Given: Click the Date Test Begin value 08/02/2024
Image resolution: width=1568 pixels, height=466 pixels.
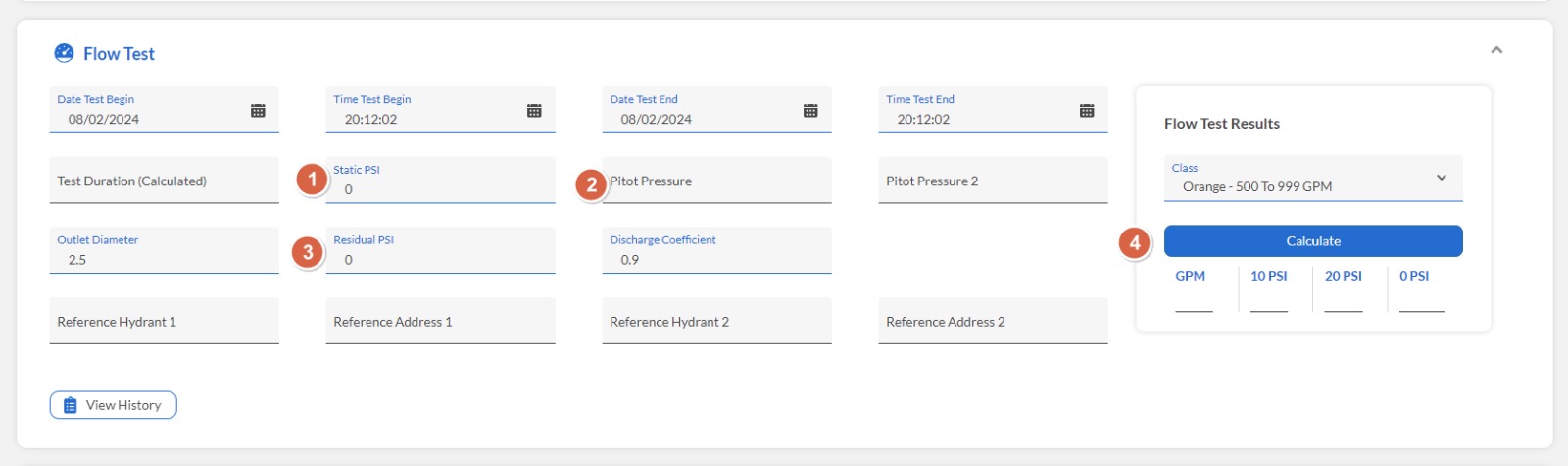Looking at the screenshot, I should click(x=104, y=120).
